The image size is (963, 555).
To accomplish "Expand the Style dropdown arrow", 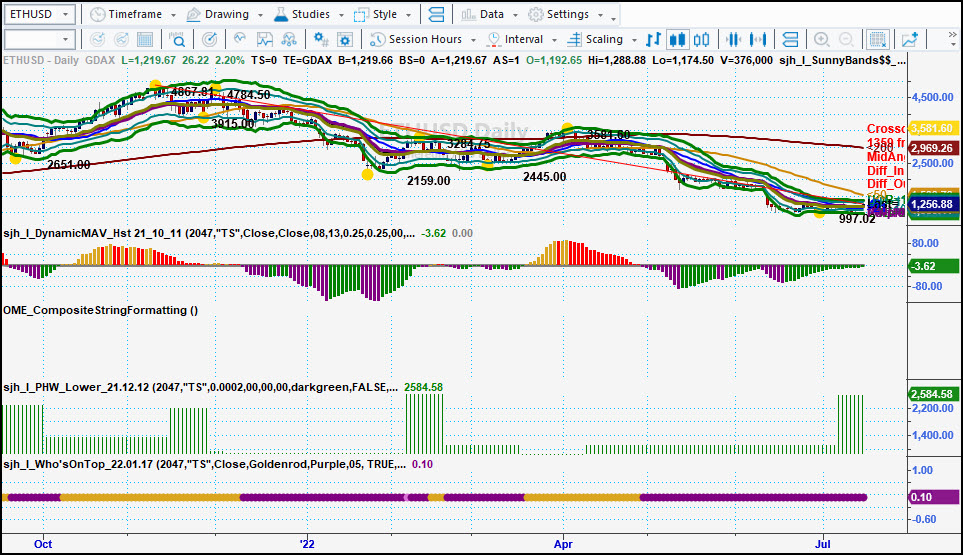I will click(x=408, y=15).
